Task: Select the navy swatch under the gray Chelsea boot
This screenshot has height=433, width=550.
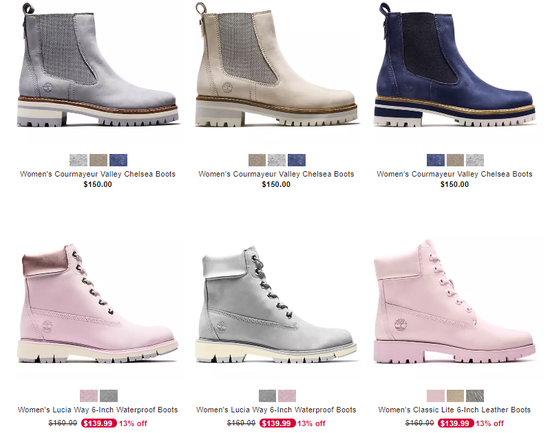Action: point(118,160)
